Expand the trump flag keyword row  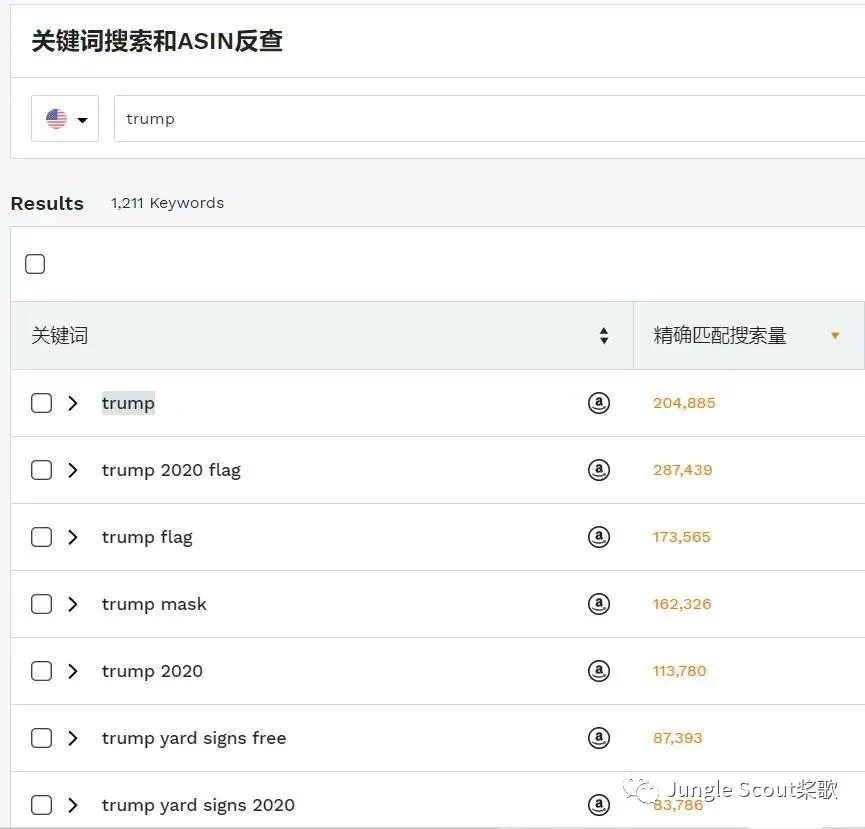click(73, 537)
